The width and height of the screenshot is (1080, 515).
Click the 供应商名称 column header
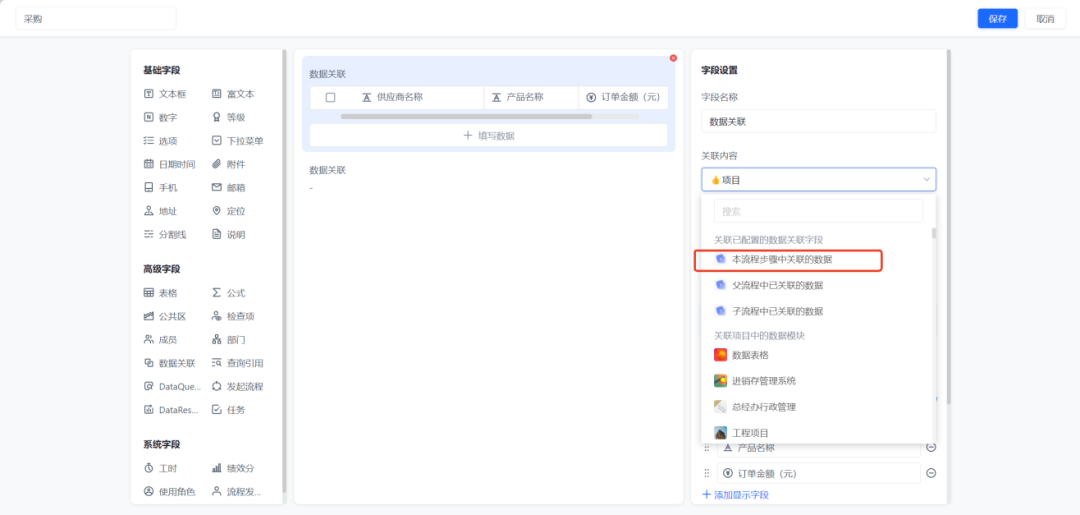click(x=393, y=98)
